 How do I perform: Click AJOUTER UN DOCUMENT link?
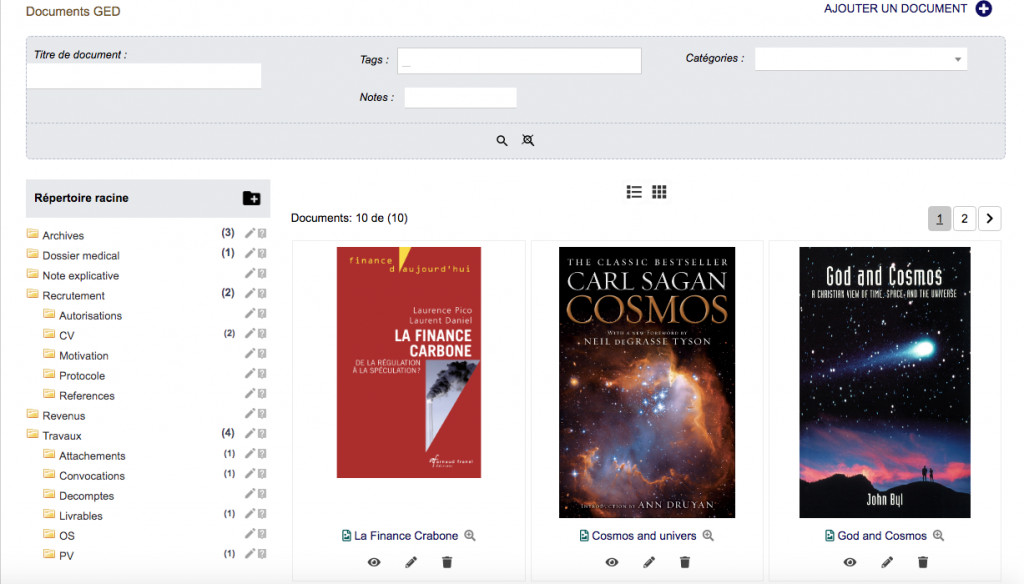(x=895, y=8)
